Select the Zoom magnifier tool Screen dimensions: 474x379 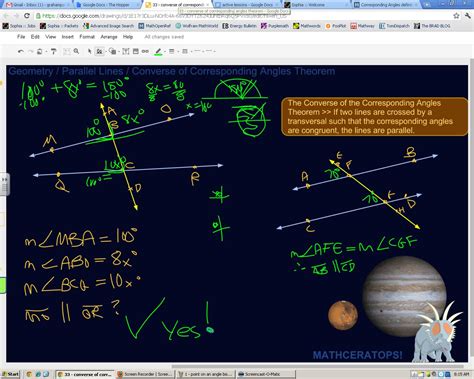click(76, 51)
